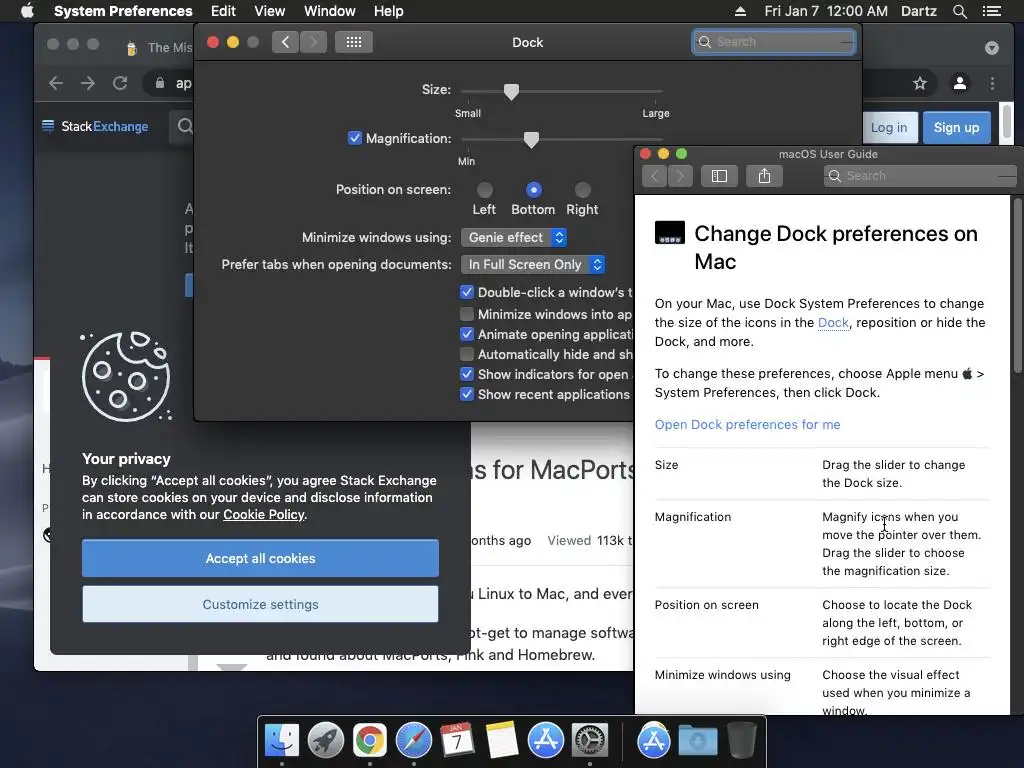
Task: Open Finder from the Dock
Action: click(282, 741)
